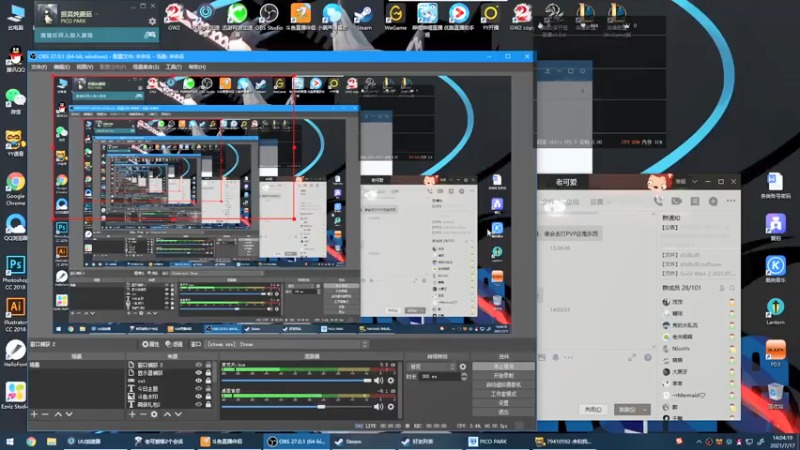Expand 设置 dropdown in QQ chat
Viewport: 800px width, 450px height.
click(600, 202)
